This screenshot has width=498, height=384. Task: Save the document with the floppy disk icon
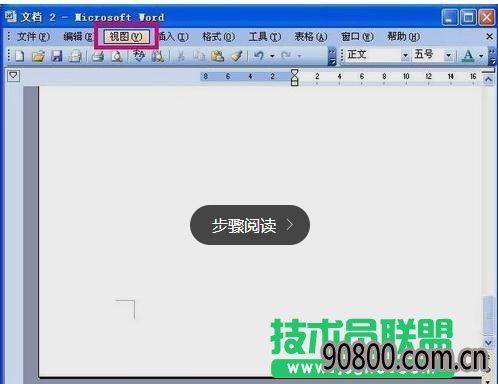coord(57,56)
